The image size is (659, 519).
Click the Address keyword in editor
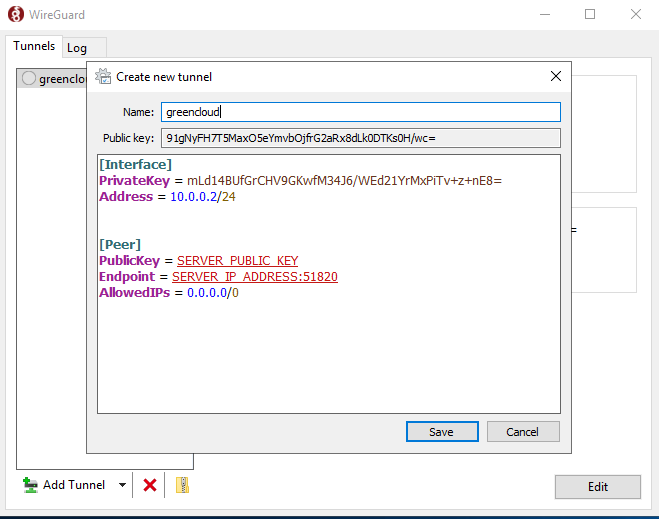pos(126,197)
